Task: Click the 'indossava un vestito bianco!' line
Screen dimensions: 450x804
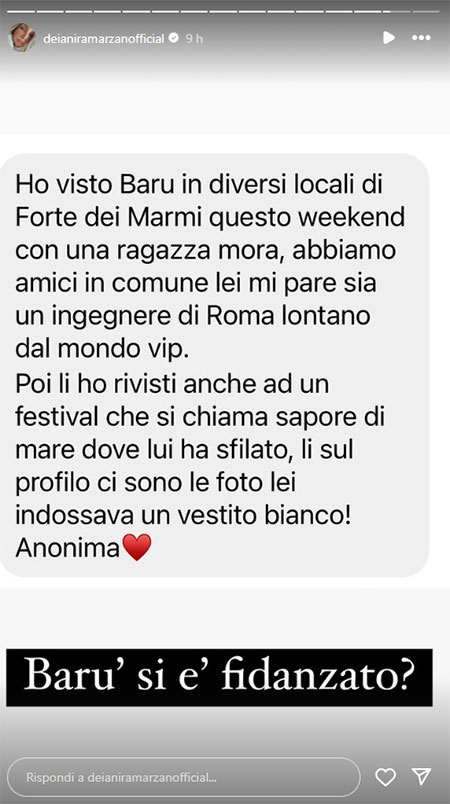Action: point(183,515)
